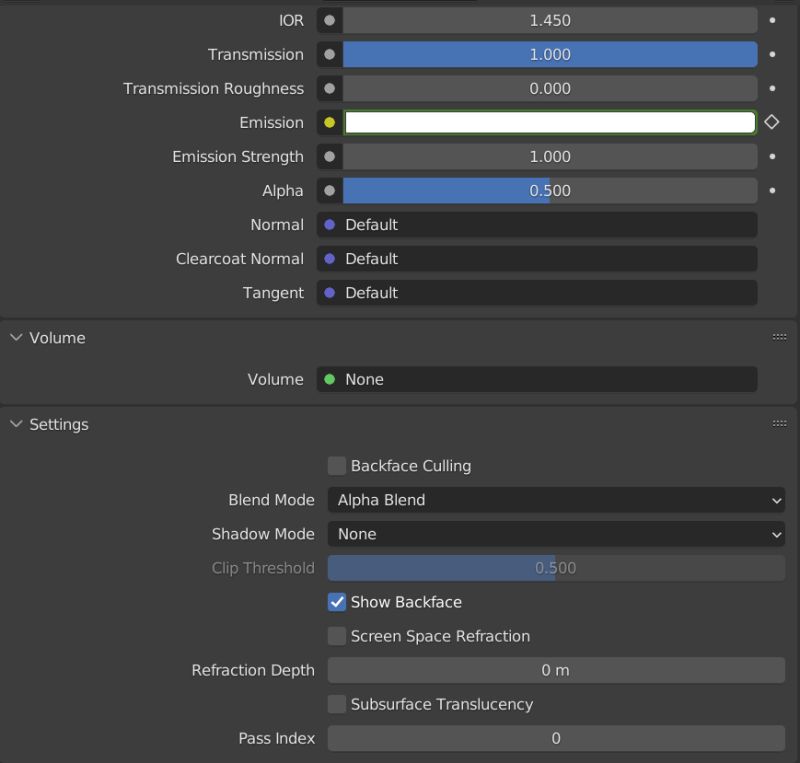Open the Emission color swatch picker
800x763 pixels.
[x=550, y=122]
